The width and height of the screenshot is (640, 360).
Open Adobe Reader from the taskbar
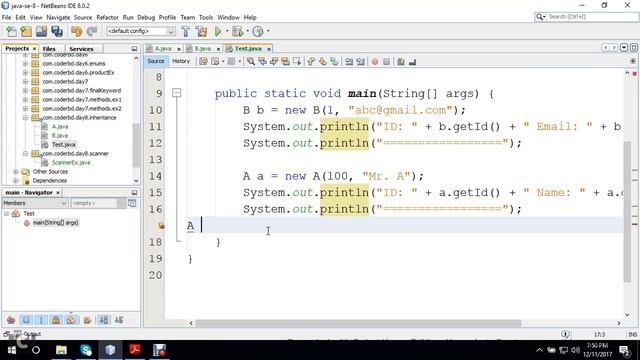[x=135, y=350]
